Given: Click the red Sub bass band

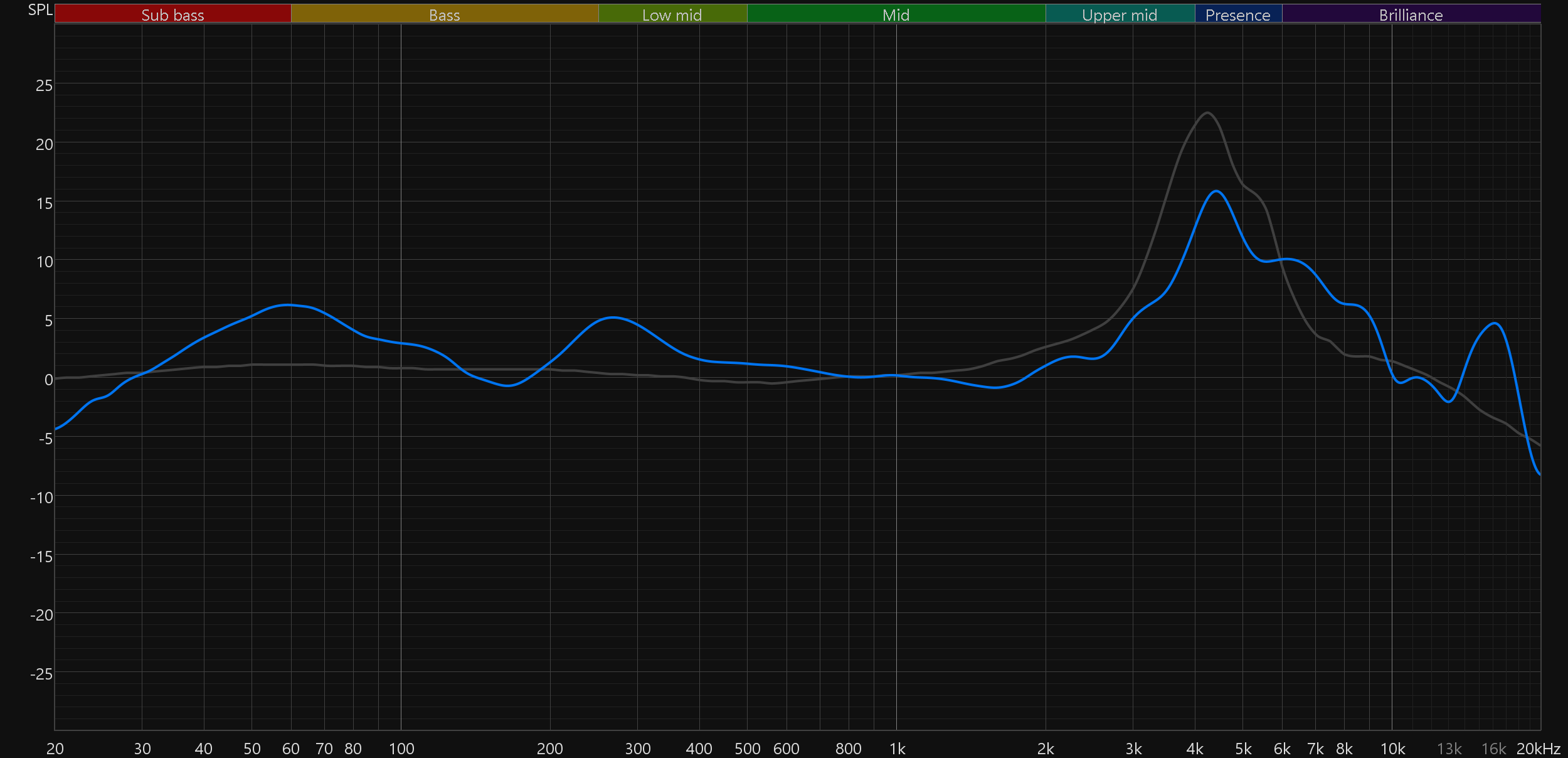Looking at the screenshot, I should tap(172, 14).
